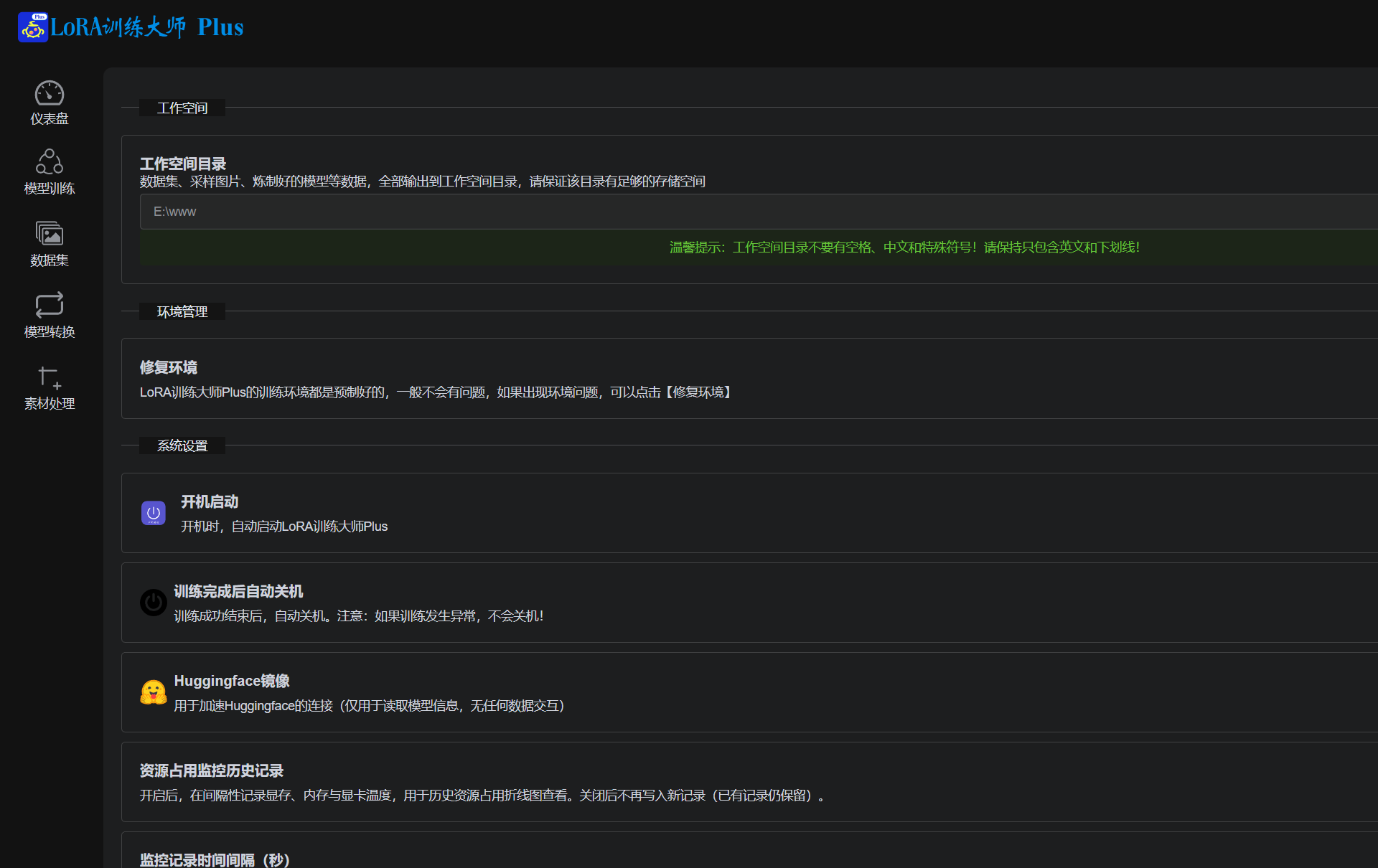Click the Huggingface镜像 heading
Image resolution: width=1378 pixels, height=868 pixels.
click(232, 681)
